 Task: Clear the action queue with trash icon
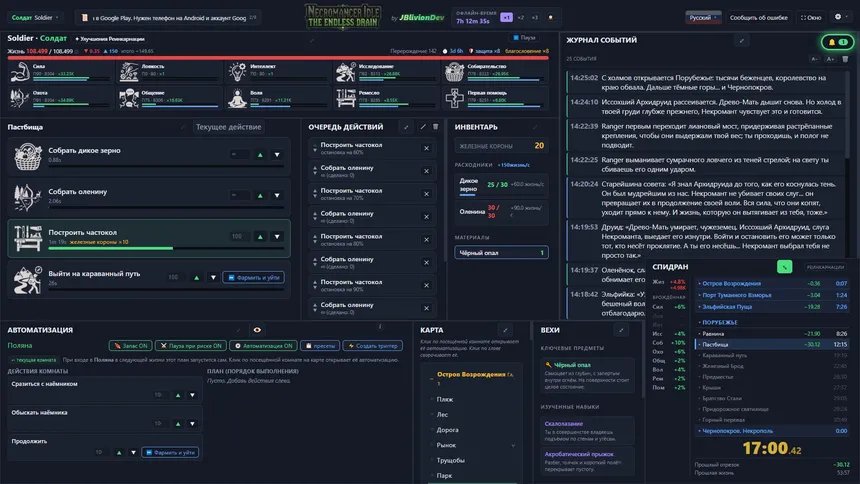(x=435, y=127)
